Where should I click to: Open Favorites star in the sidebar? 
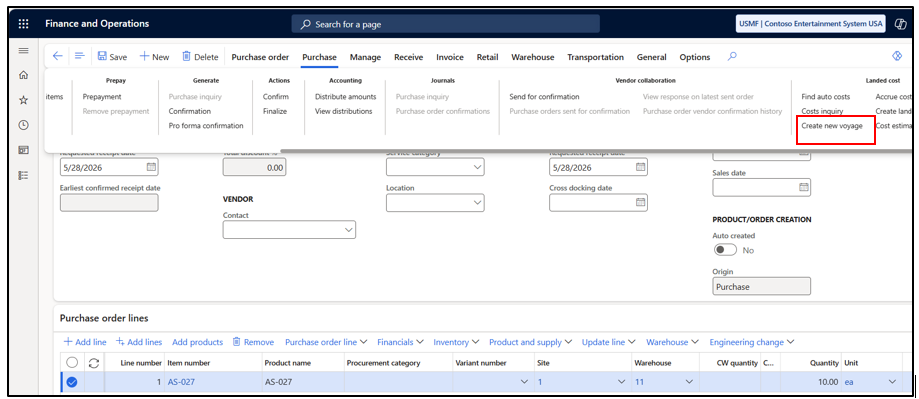pos(23,100)
